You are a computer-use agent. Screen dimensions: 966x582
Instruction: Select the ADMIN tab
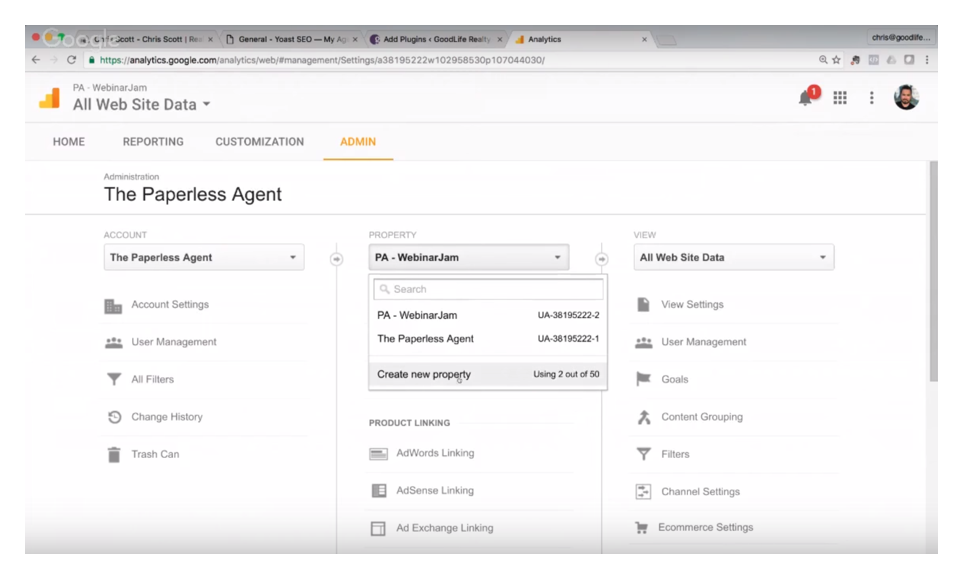tap(358, 142)
